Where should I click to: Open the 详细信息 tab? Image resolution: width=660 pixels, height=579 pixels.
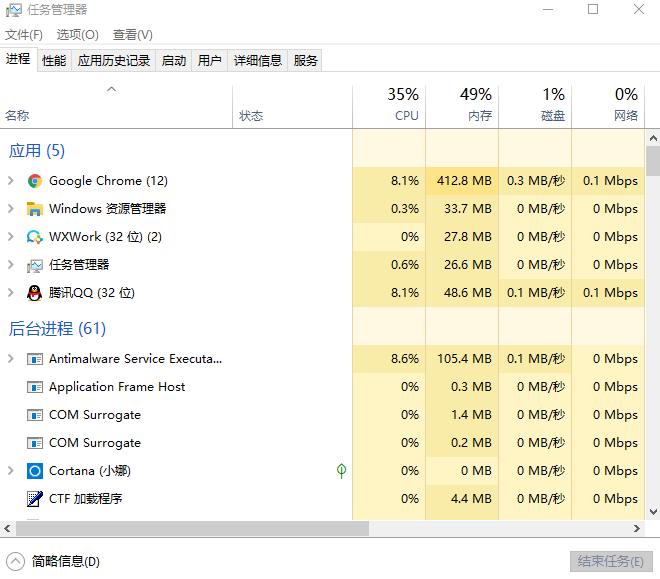(x=258, y=61)
